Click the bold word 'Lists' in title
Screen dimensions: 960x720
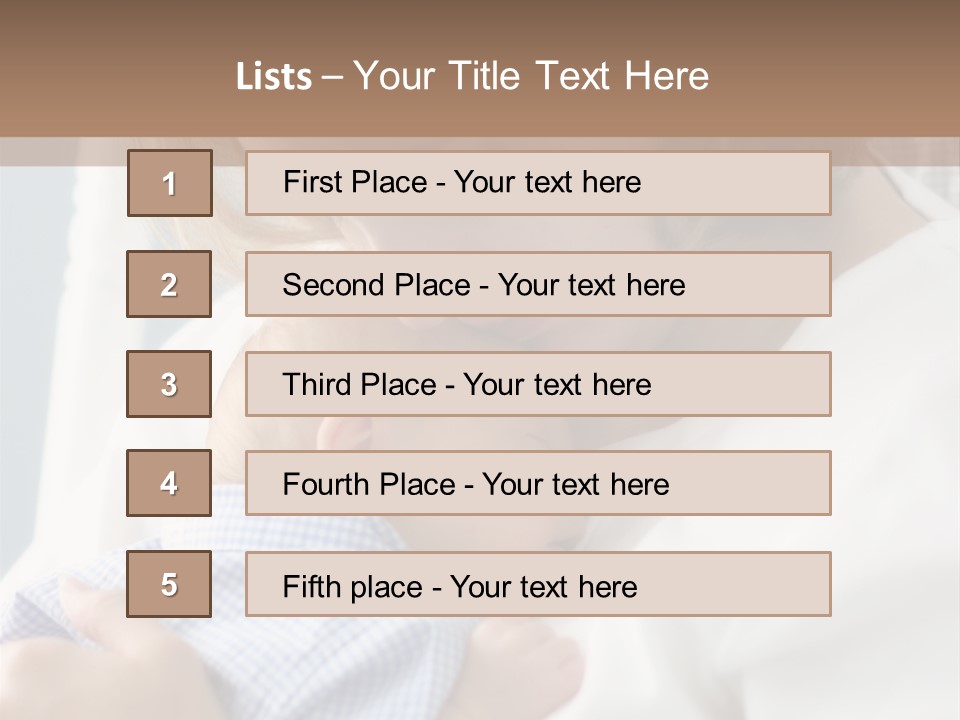pos(274,76)
